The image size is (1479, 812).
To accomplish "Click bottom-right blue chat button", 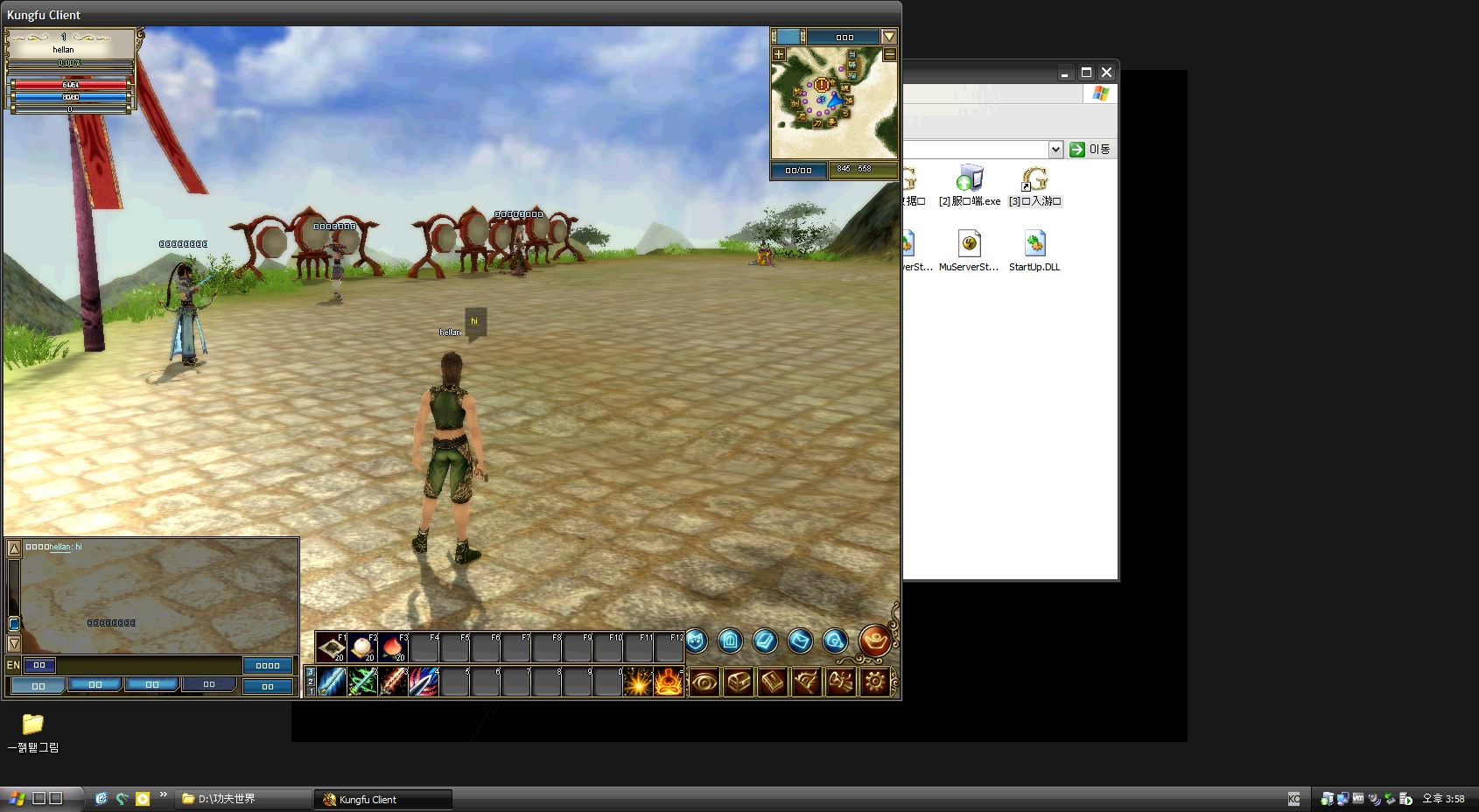I will click(268, 686).
